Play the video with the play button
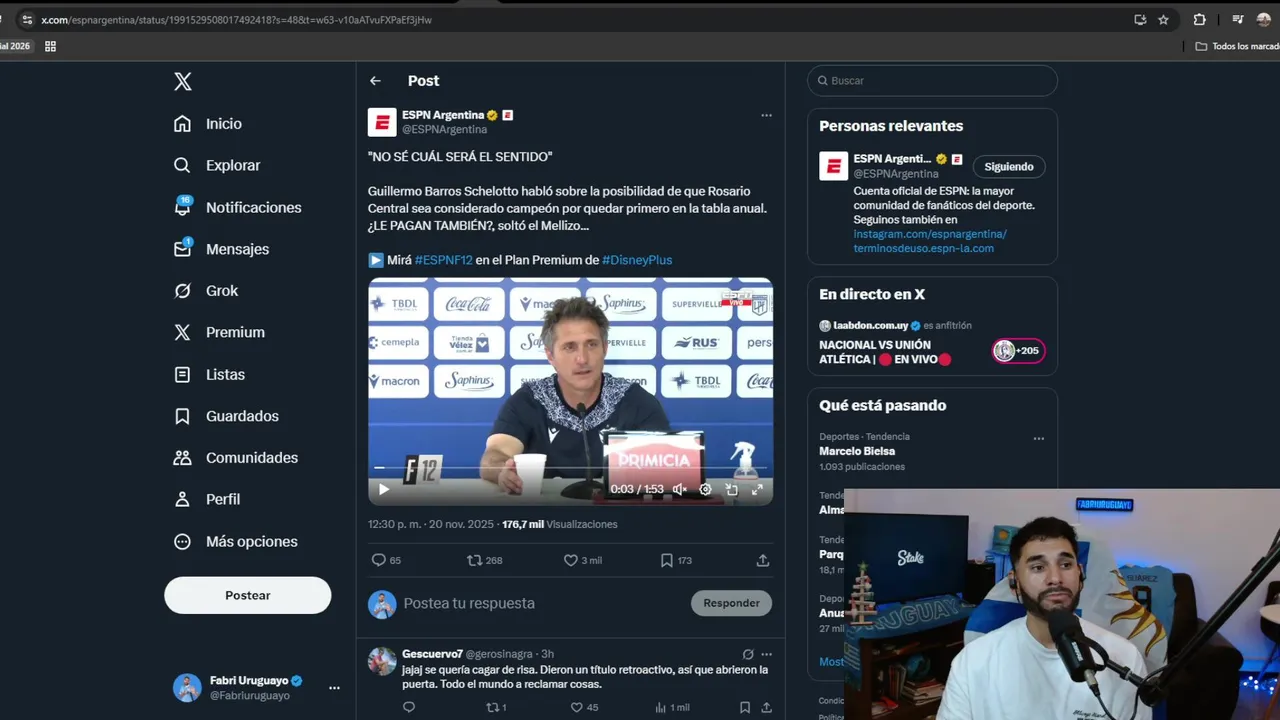 tap(383, 489)
